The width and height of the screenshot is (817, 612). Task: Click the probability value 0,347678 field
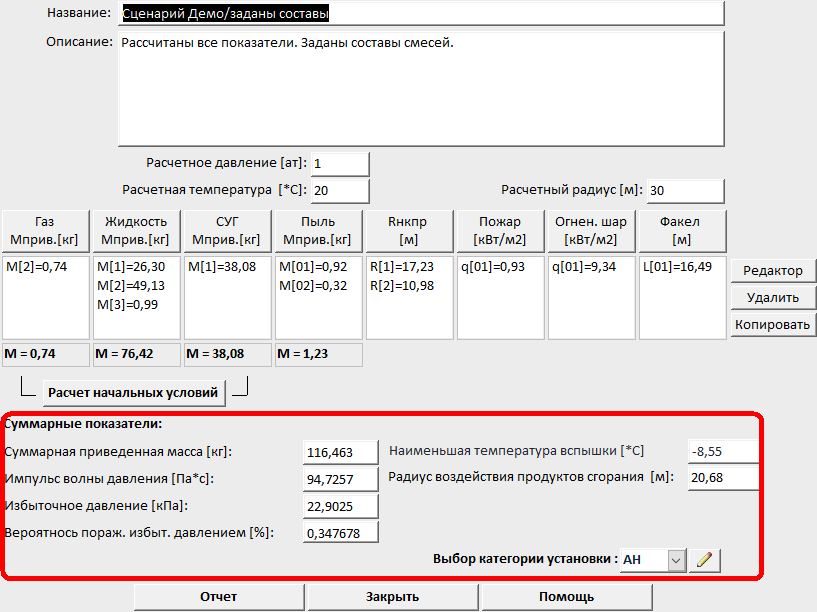coord(340,533)
